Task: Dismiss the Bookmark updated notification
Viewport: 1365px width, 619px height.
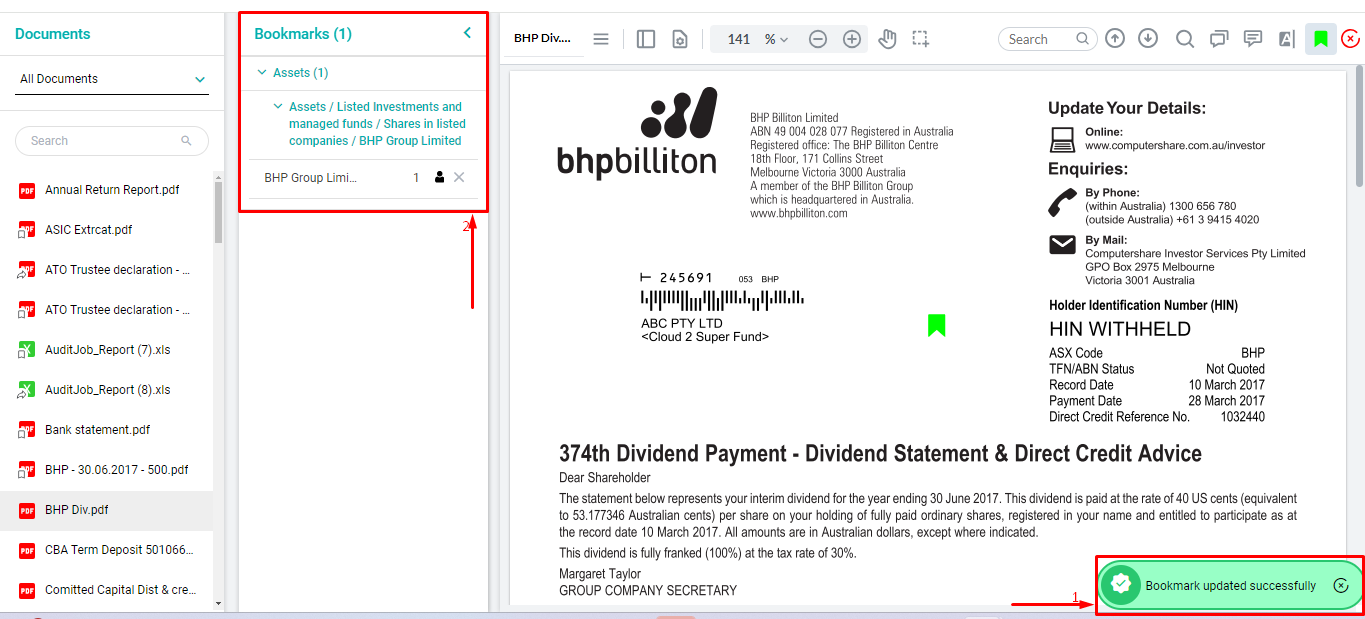Action: [1342, 585]
